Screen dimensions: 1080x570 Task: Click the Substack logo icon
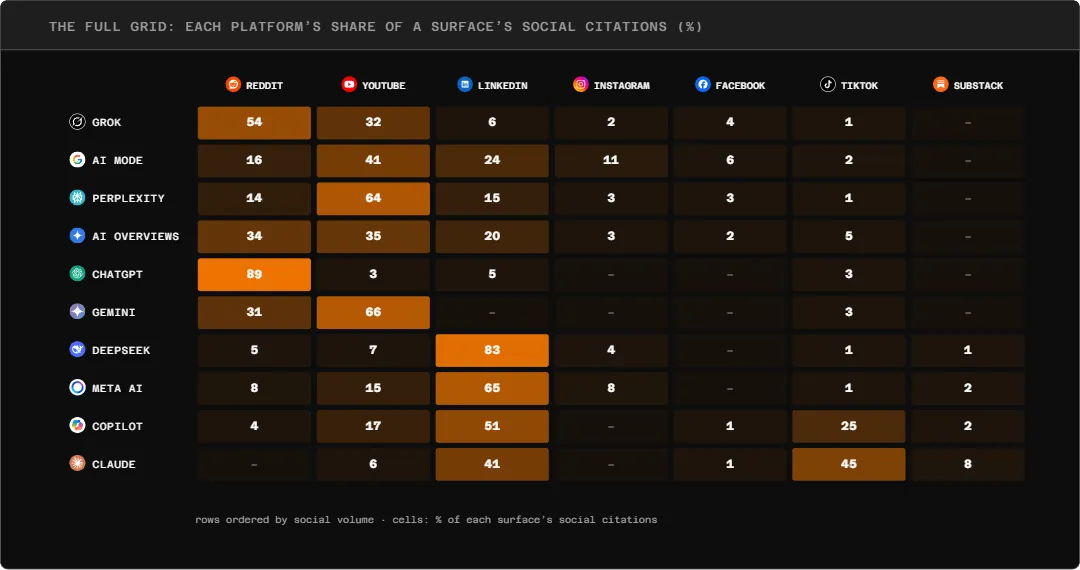coord(941,84)
